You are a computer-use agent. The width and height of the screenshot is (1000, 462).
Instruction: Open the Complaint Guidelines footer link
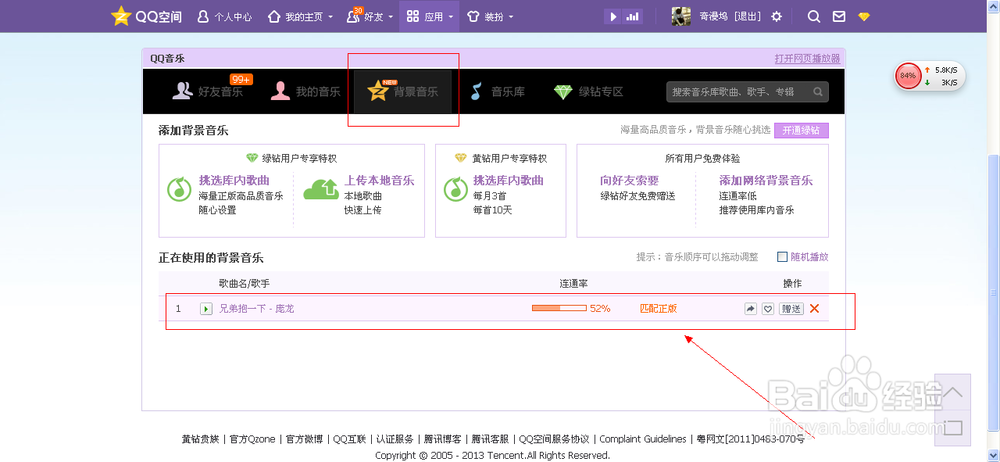(643, 439)
